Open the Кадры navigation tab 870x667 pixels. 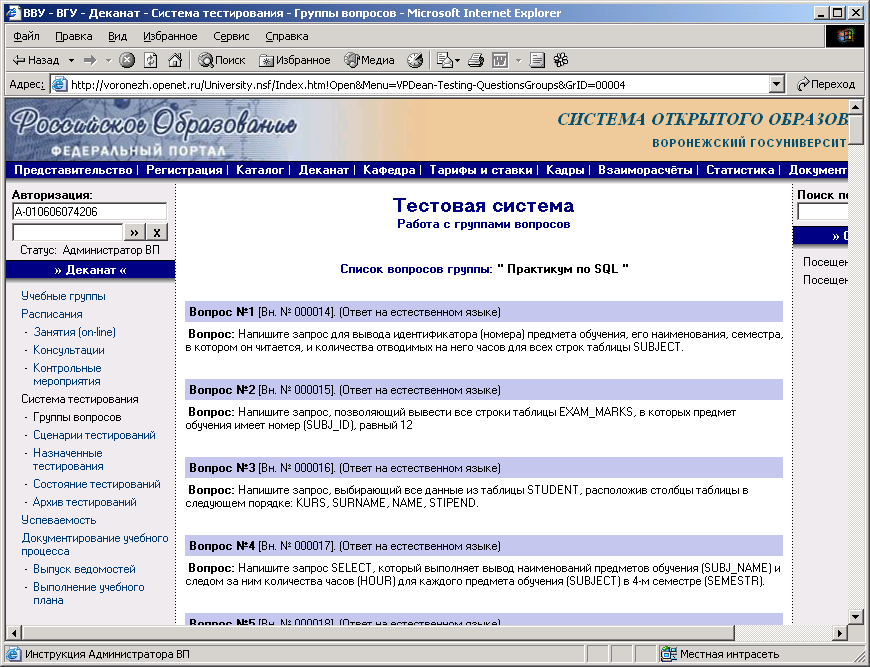click(x=565, y=170)
